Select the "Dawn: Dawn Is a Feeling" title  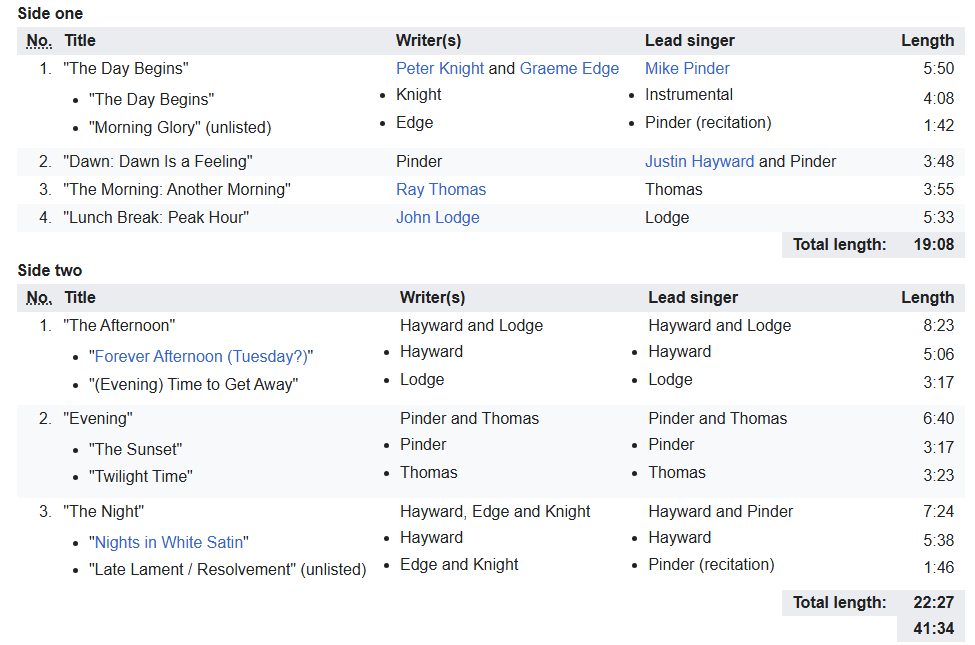click(158, 162)
